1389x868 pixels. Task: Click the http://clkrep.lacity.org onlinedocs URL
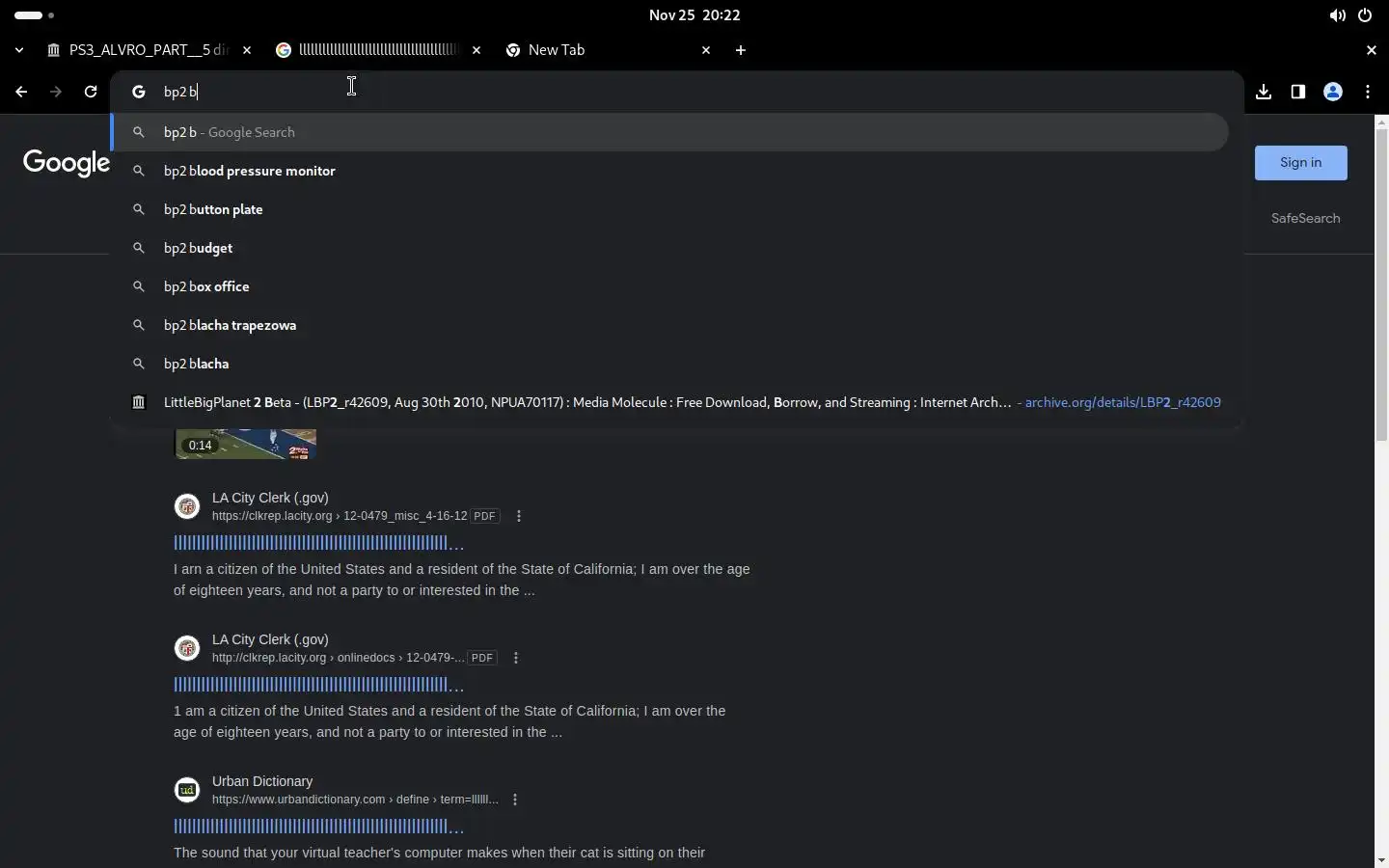339,658
